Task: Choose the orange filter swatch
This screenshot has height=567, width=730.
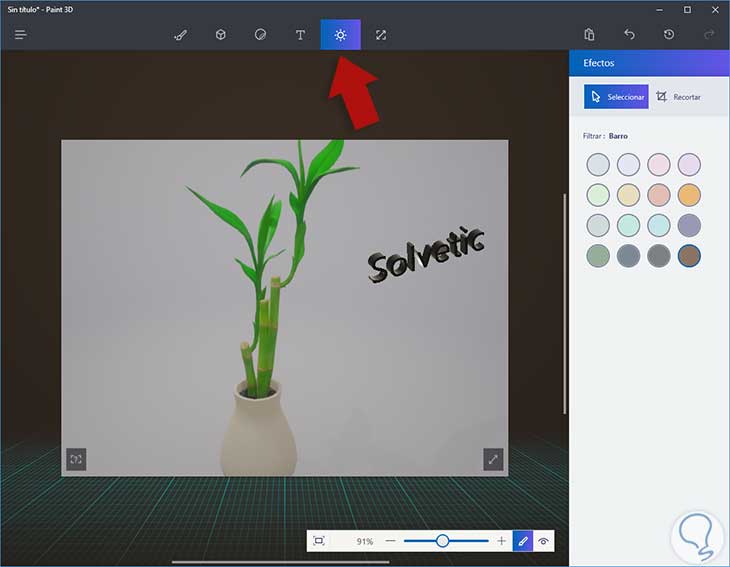Action: pyautogui.click(x=689, y=195)
